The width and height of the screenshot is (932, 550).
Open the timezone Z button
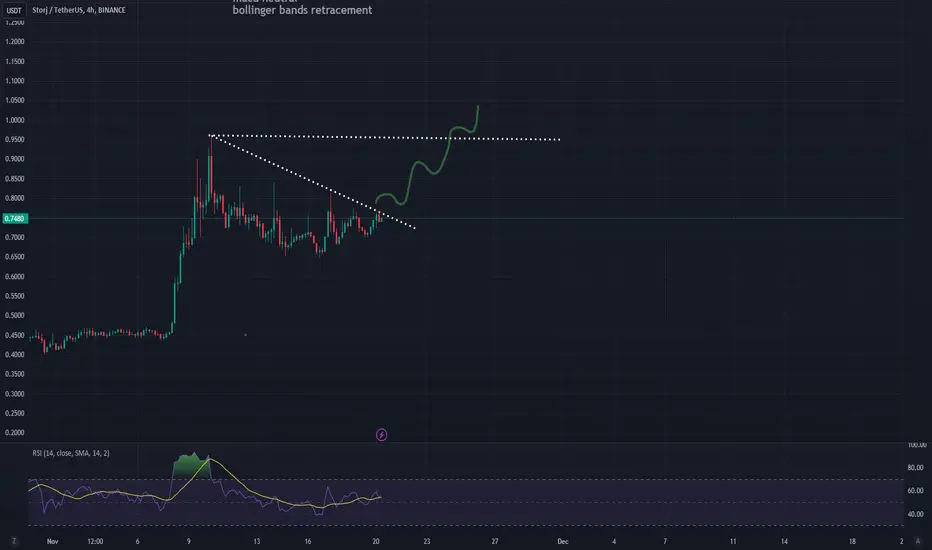tap(14, 541)
